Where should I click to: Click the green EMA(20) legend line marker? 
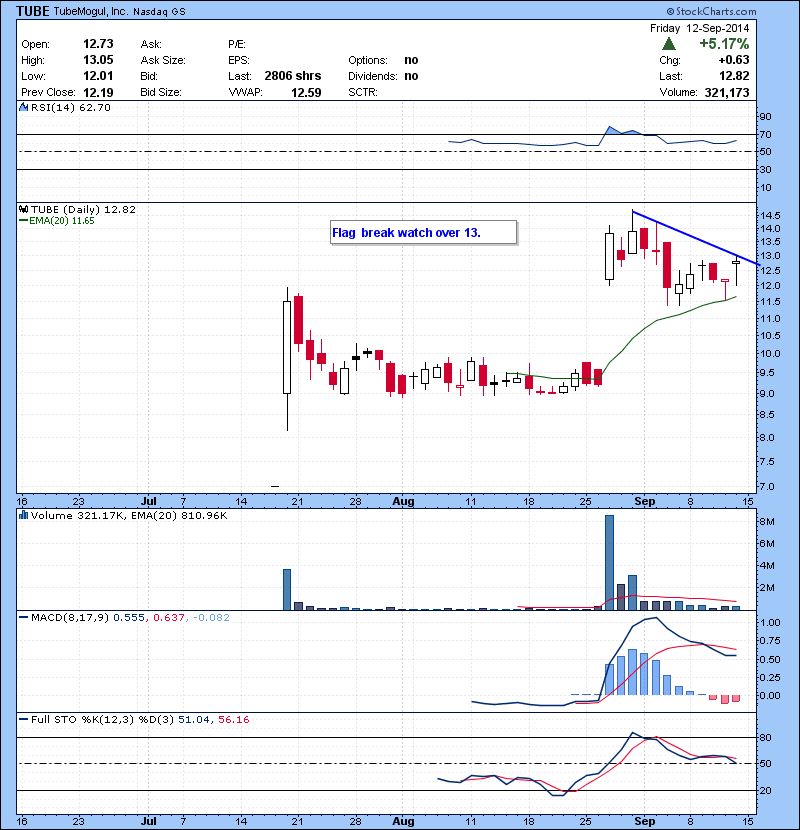point(24,221)
